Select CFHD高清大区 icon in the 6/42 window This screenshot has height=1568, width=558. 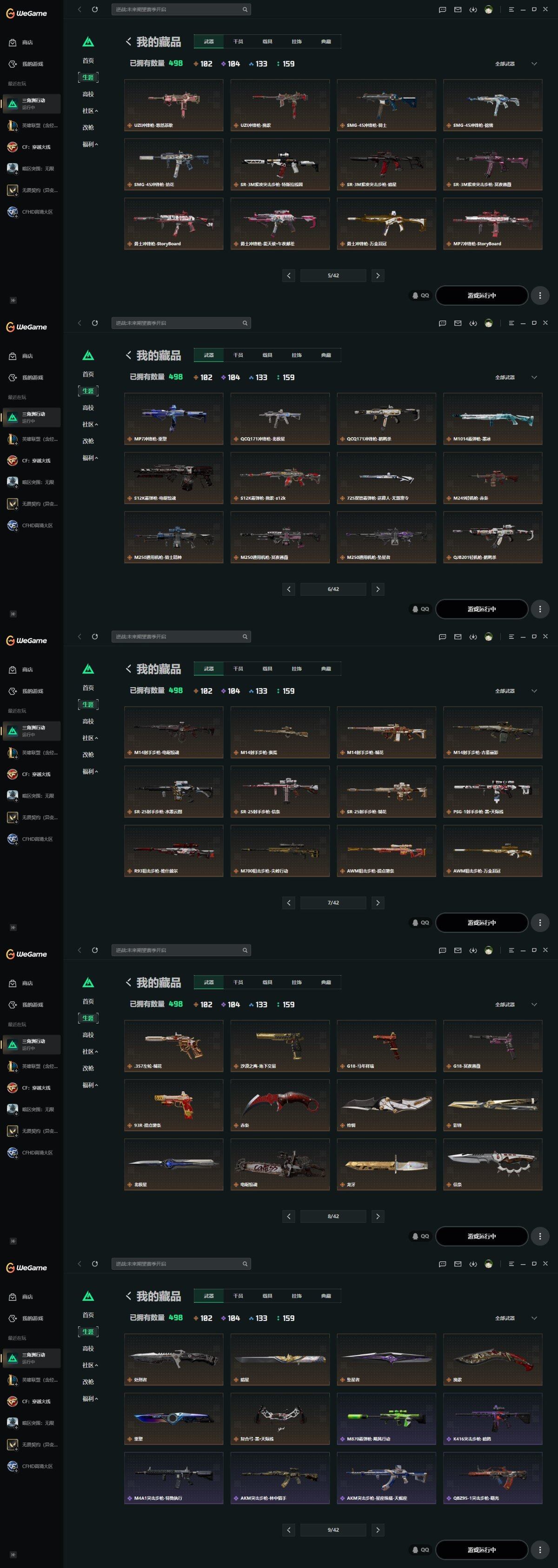[12, 525]
